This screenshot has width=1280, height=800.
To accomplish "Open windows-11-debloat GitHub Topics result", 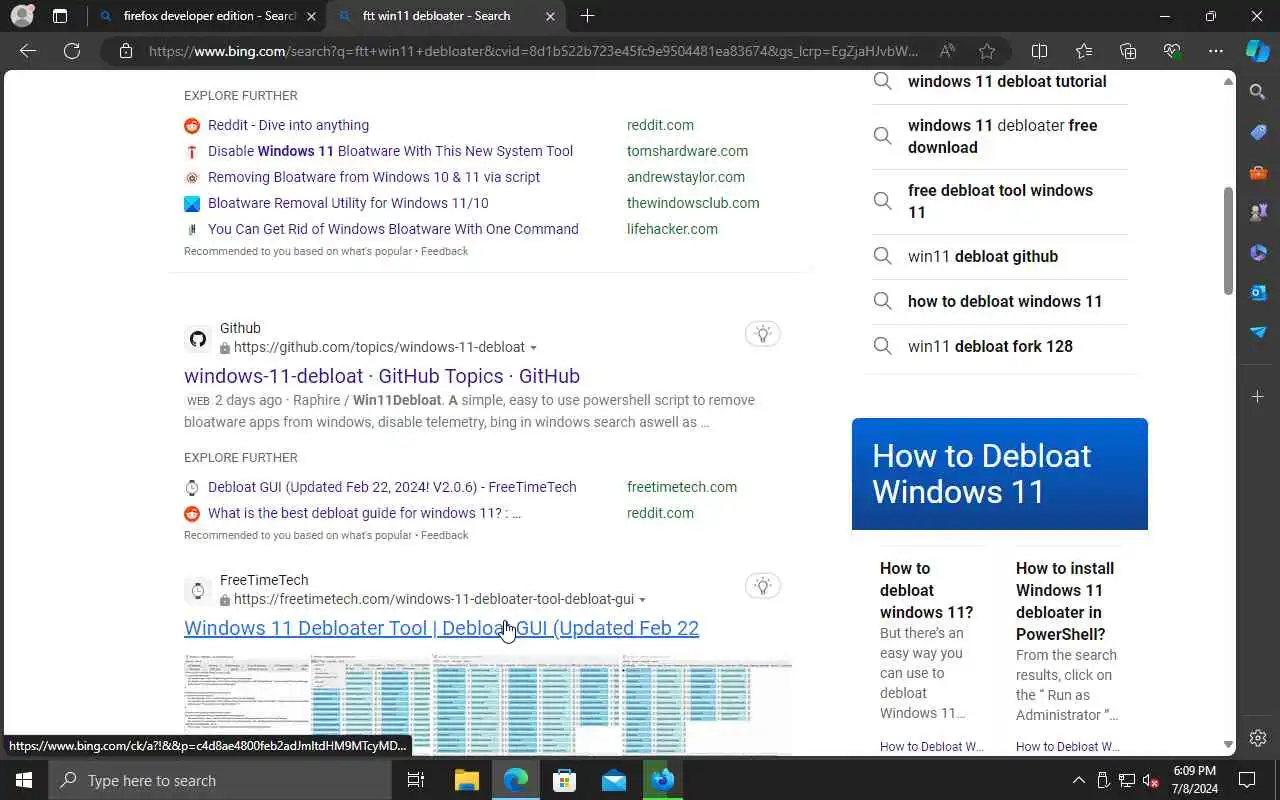I will click(382, 376).
